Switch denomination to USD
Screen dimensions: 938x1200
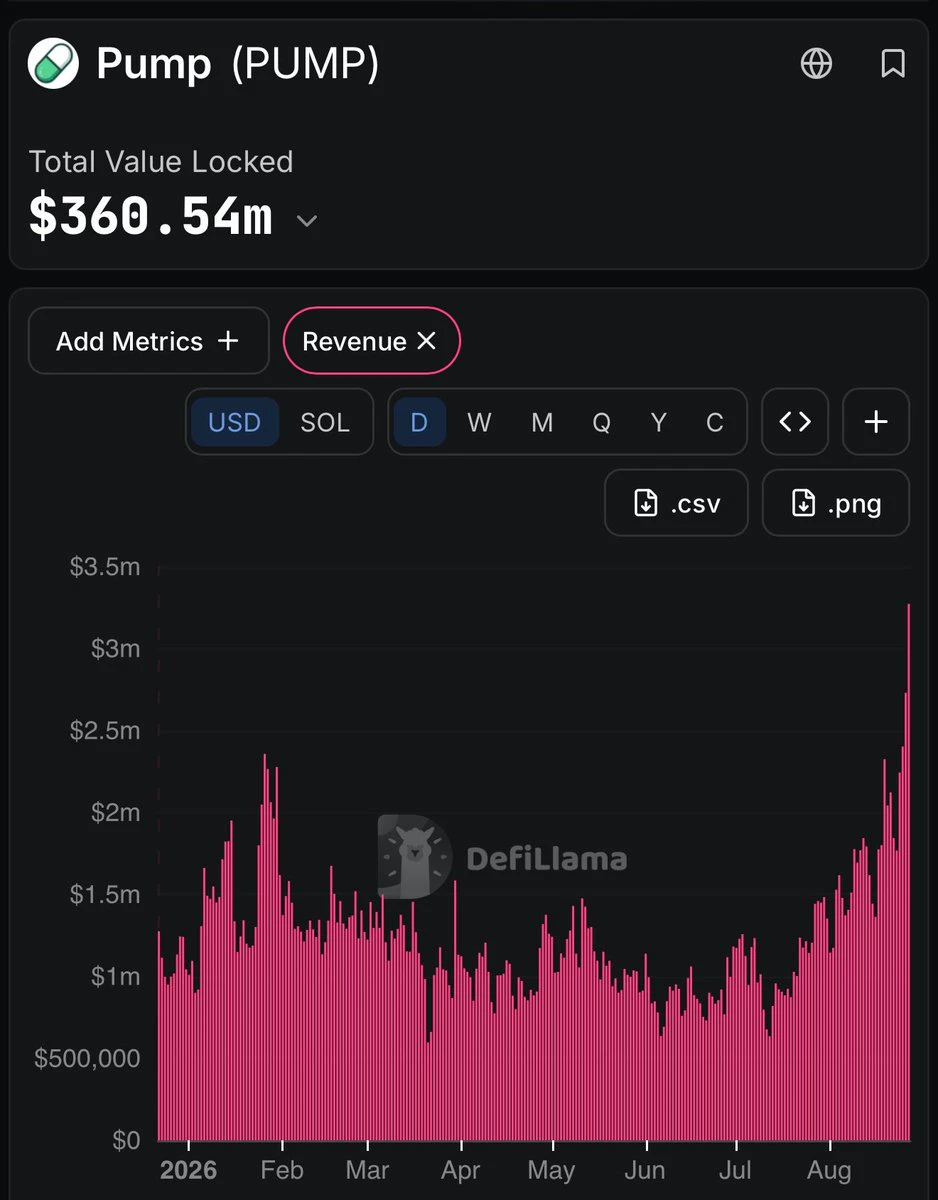point(234,422)
